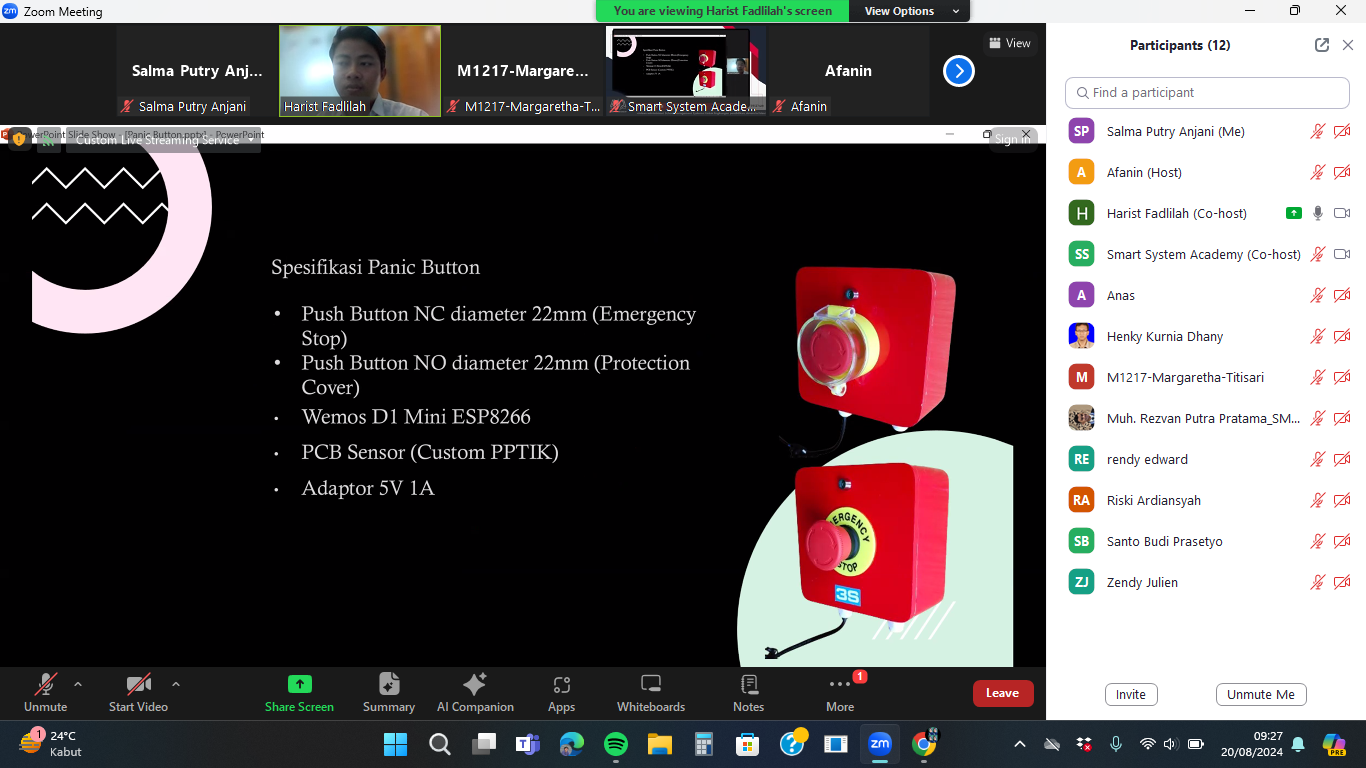Click participant name 'rendy edward'
The width and height of the screenshot is (1366, 768).
tap(1147, 459)
